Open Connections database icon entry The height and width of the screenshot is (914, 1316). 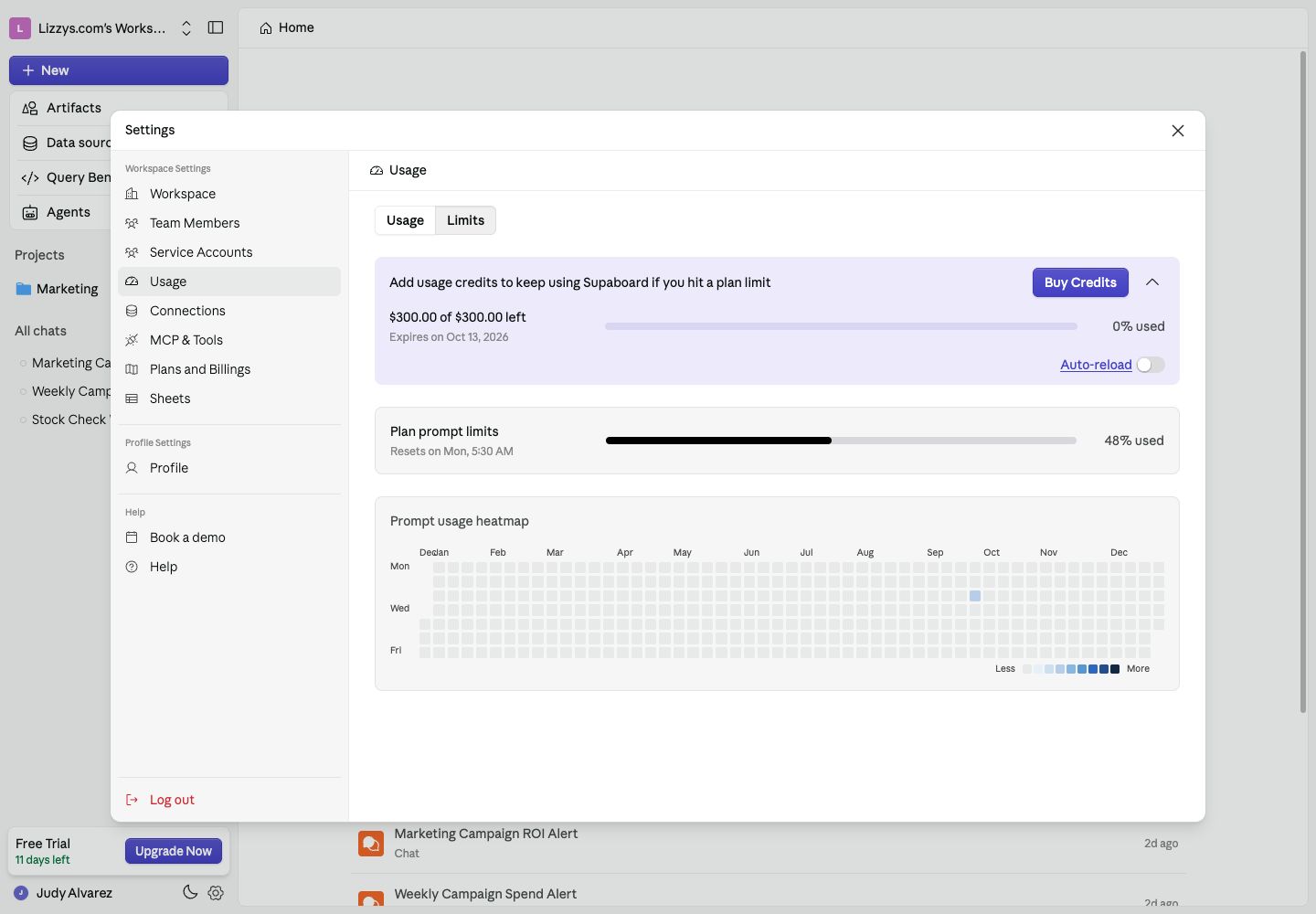[x=132, y=311]
